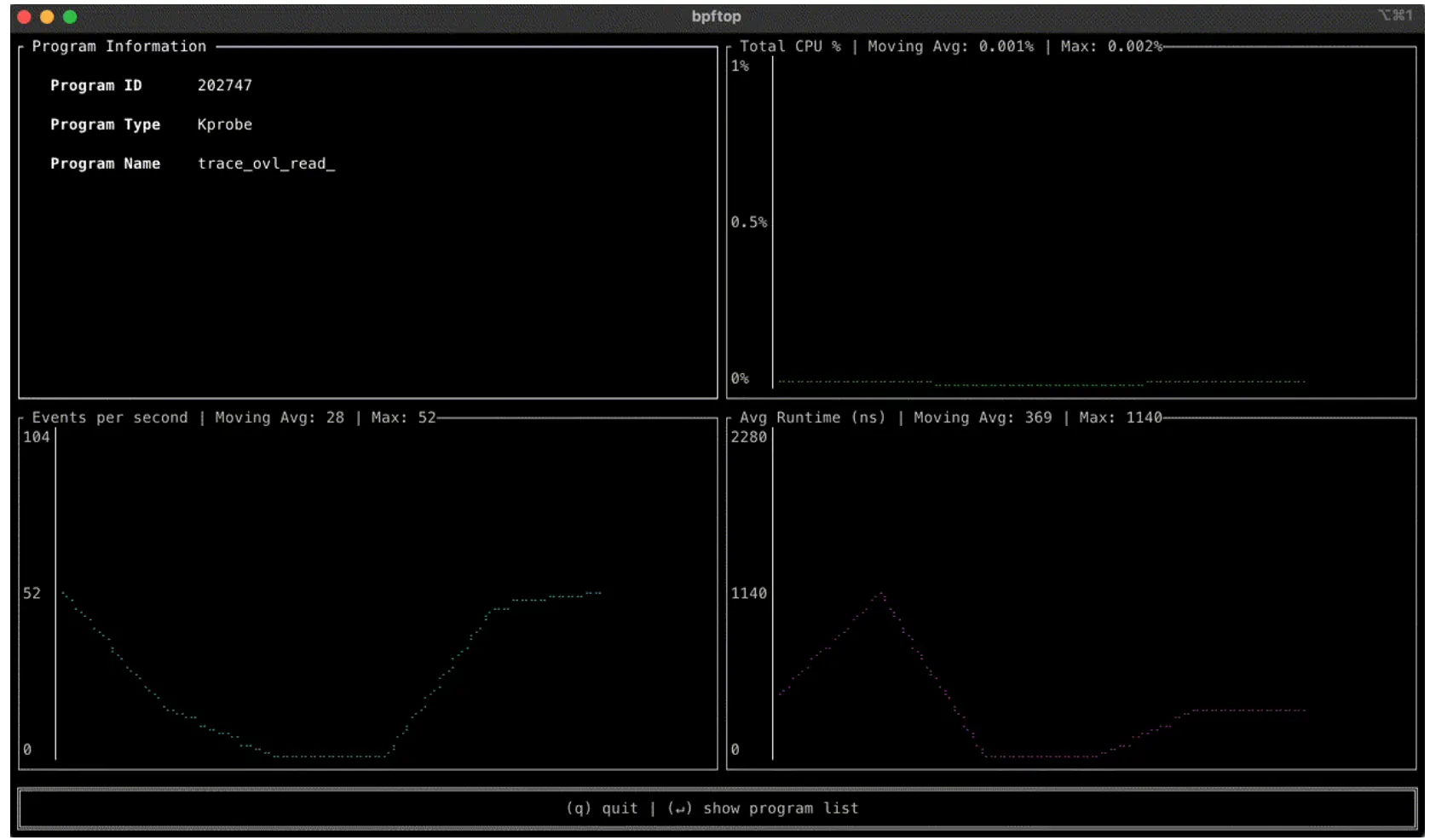Click the (q) quit shortcut hint
This screenshot has height=840, width=1430.
(602, 808)
